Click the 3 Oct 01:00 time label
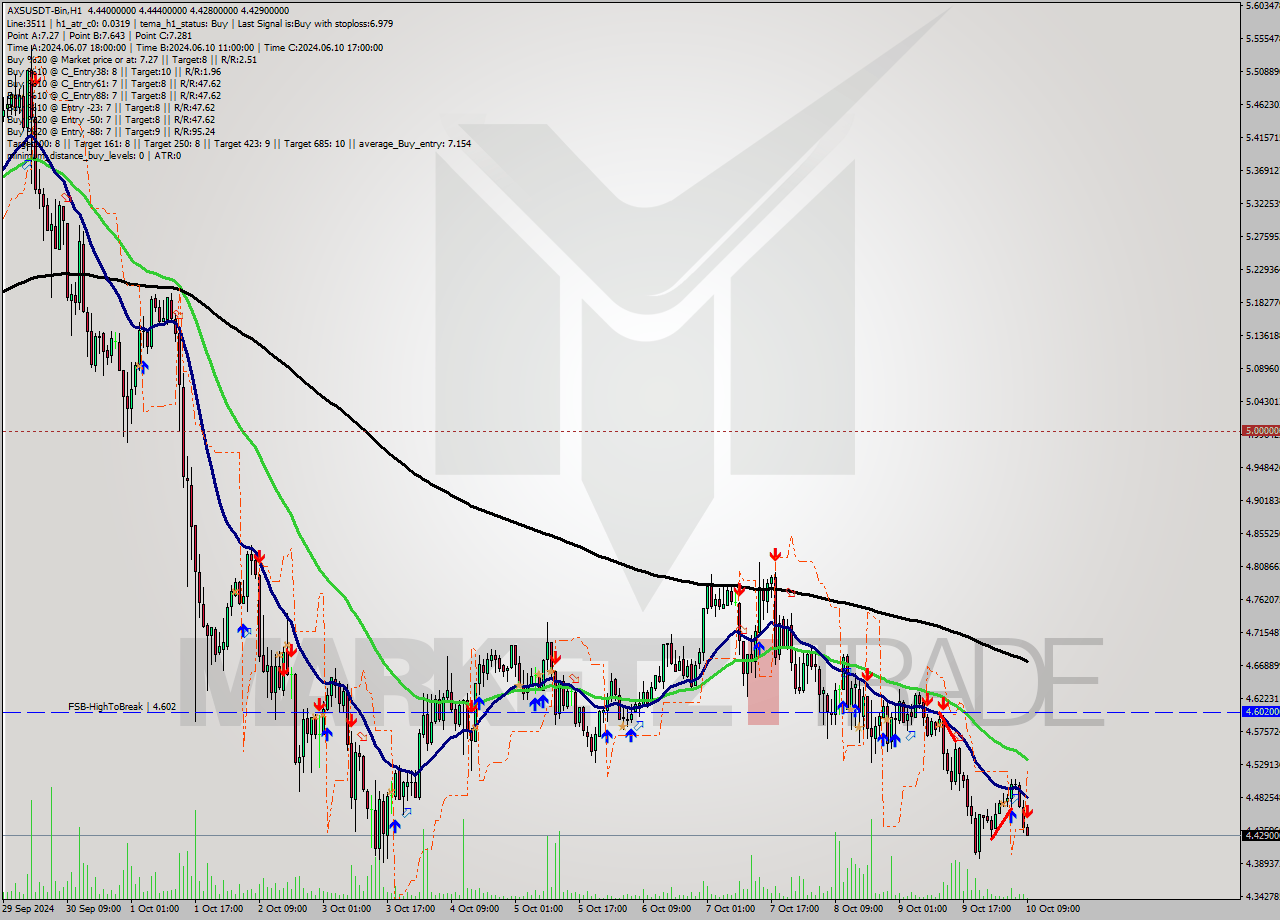Viewport: 1280px width, 920px height. (x=349, y=909)
